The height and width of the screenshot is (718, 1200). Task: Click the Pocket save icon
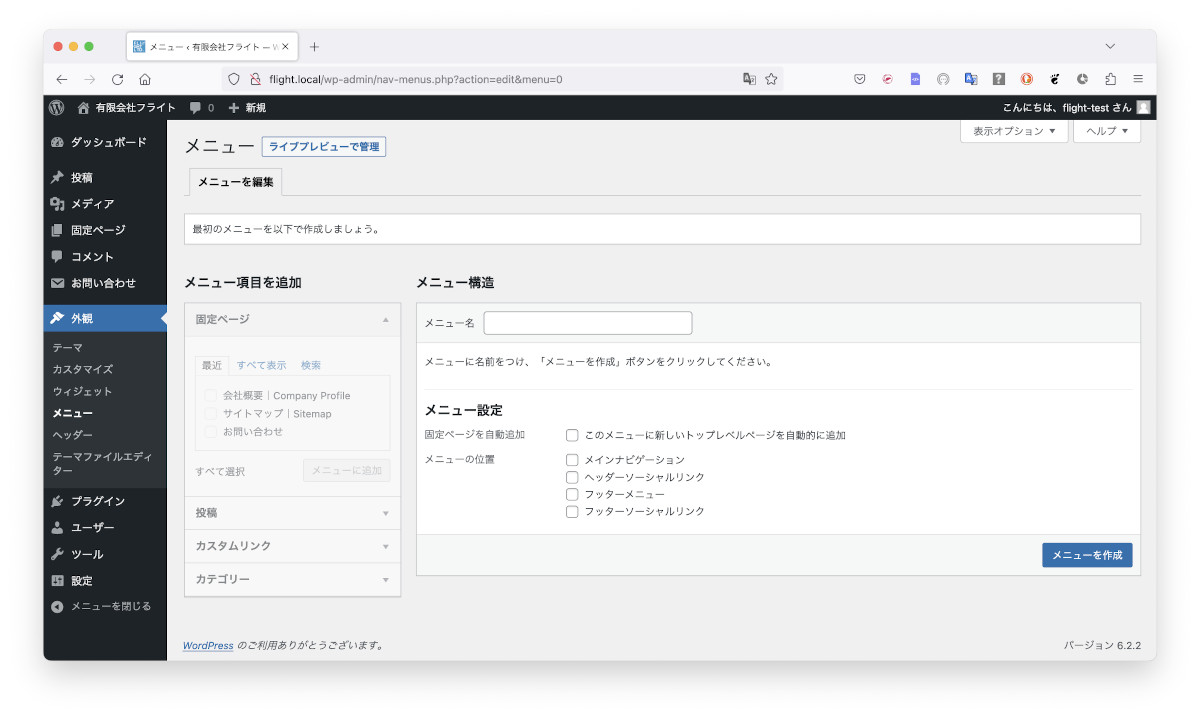pyautogui.click(x=859, y=79)
